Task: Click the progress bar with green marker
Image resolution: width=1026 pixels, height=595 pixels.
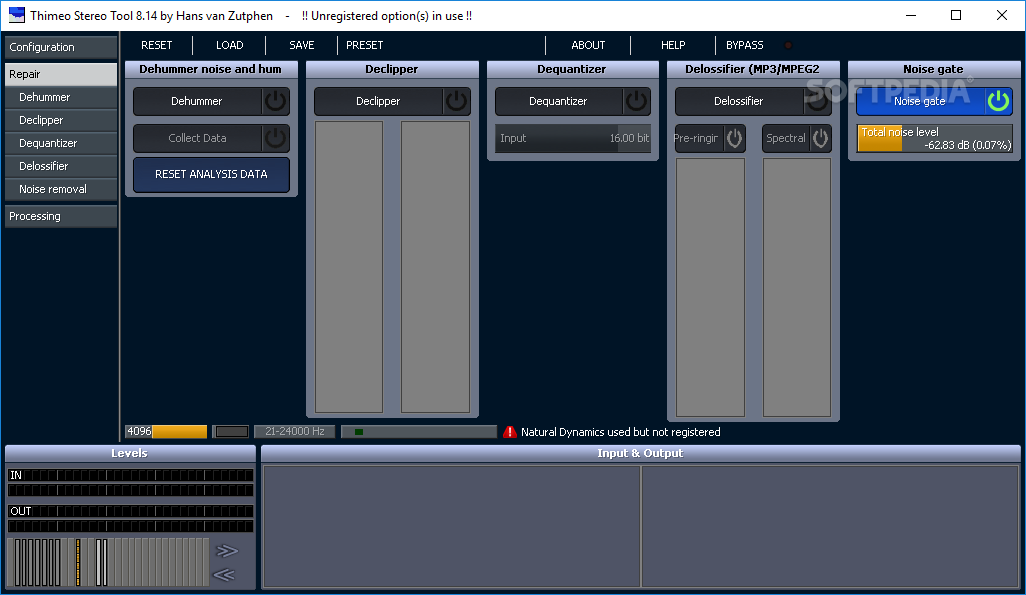Action: (419, 431)
